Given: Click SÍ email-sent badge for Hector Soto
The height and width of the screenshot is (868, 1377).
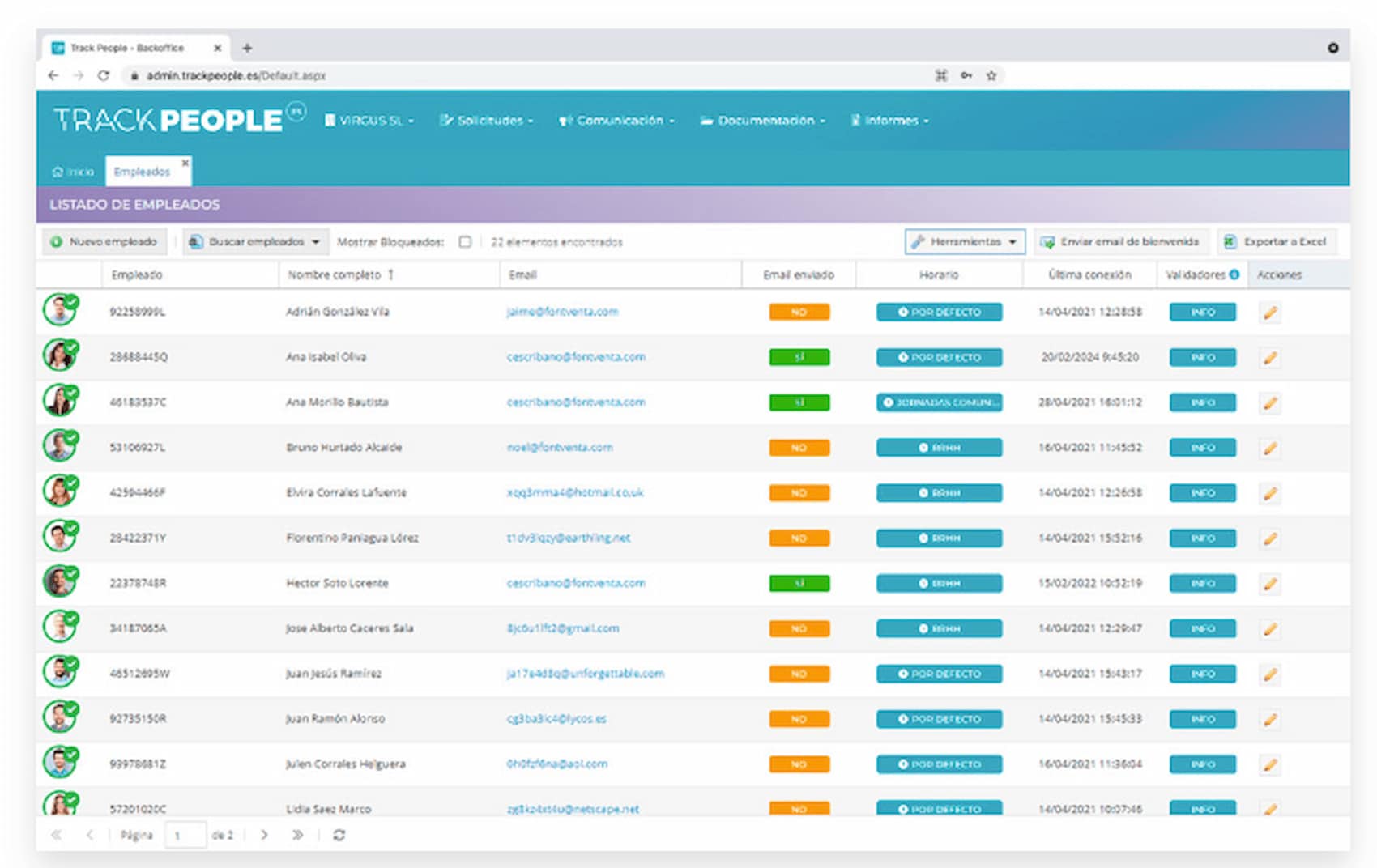Looking at the screenshot, I should 799,583.
